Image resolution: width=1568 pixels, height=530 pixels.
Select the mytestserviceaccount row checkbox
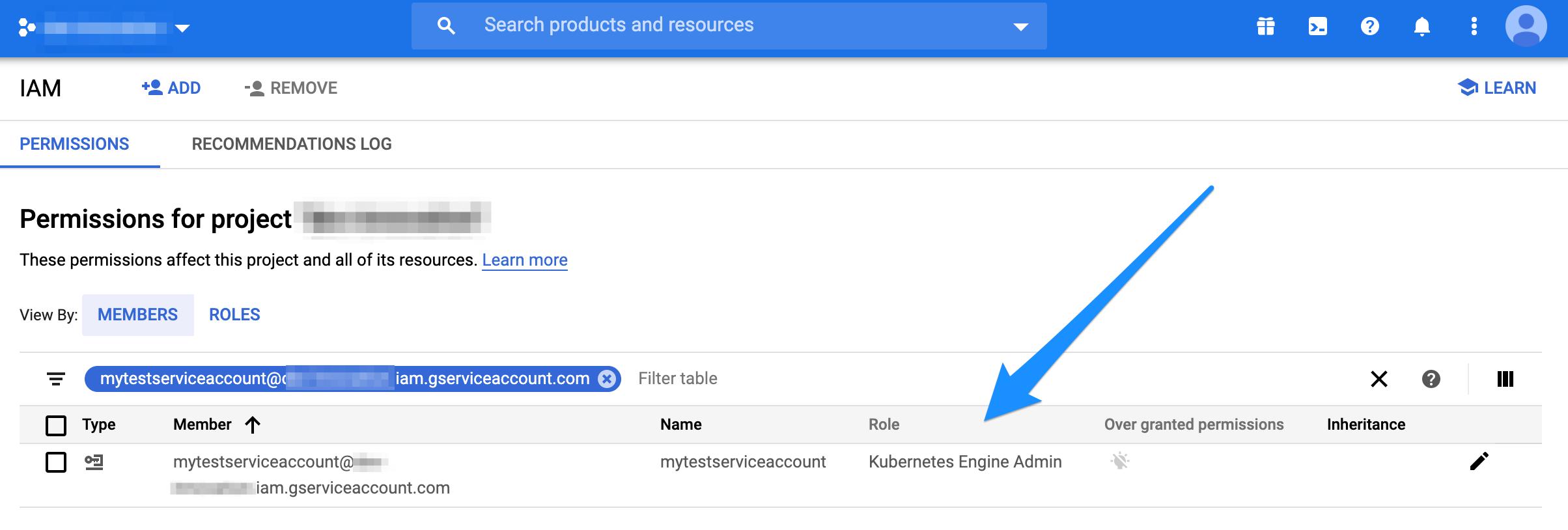(56, 462)
